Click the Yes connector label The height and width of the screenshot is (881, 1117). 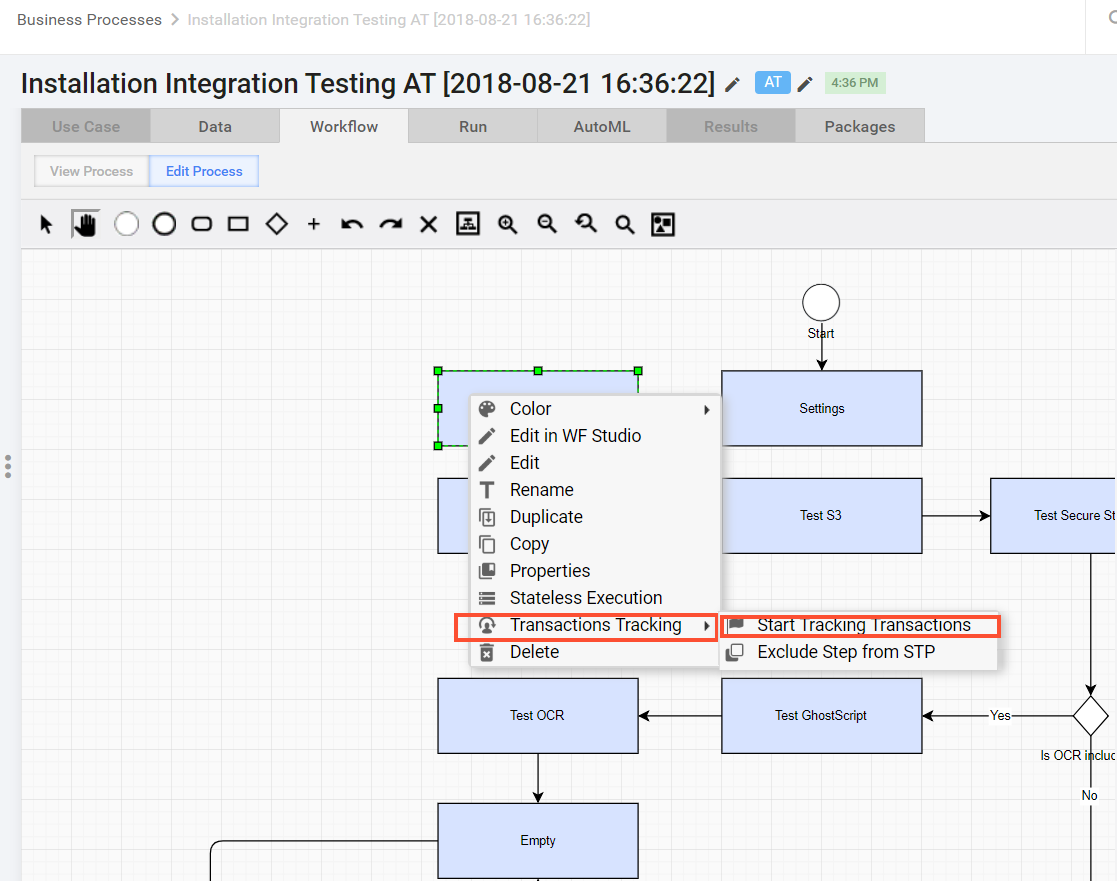tap(1000, 716)
